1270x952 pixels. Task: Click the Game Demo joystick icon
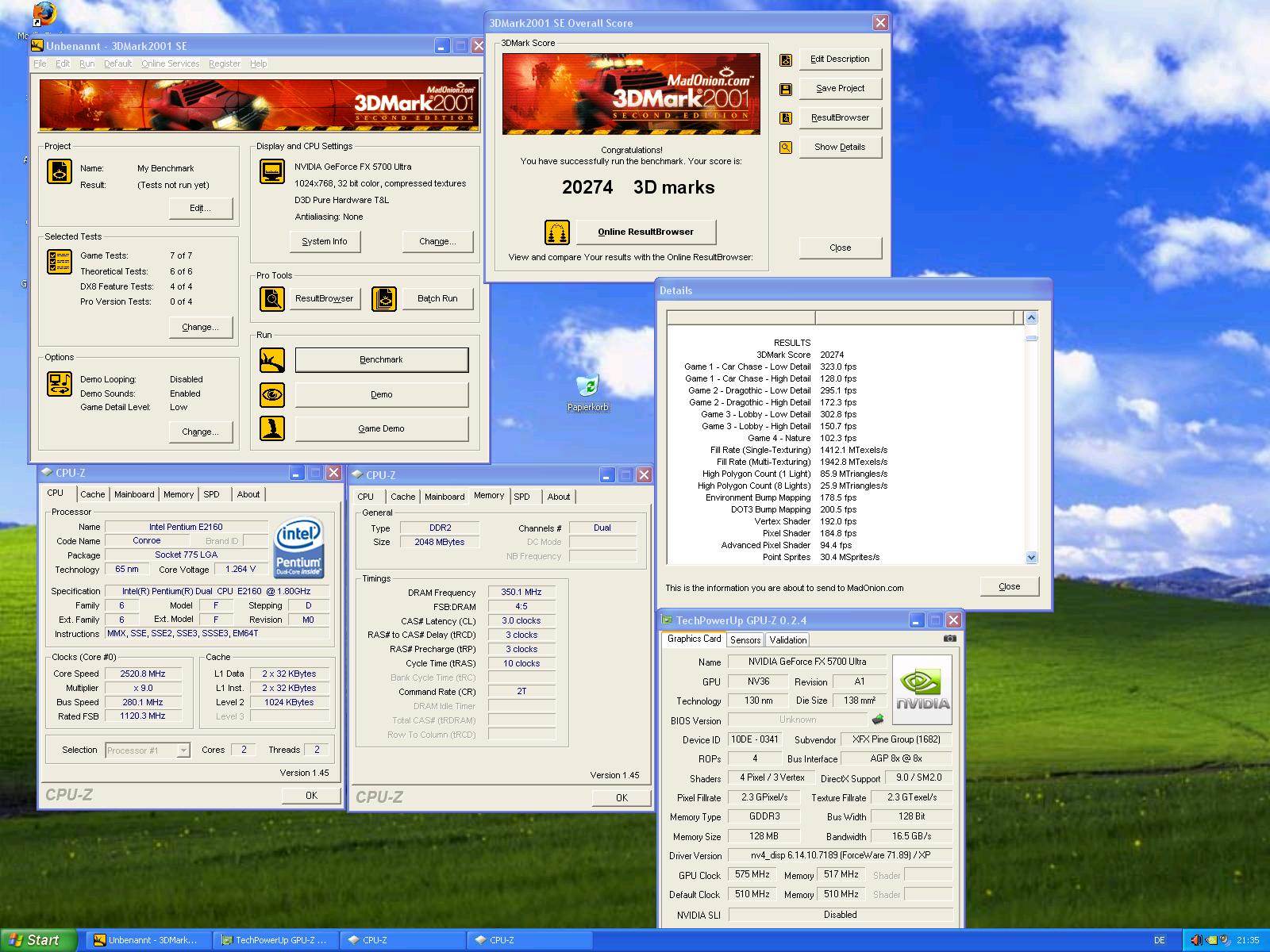(272, 428)
